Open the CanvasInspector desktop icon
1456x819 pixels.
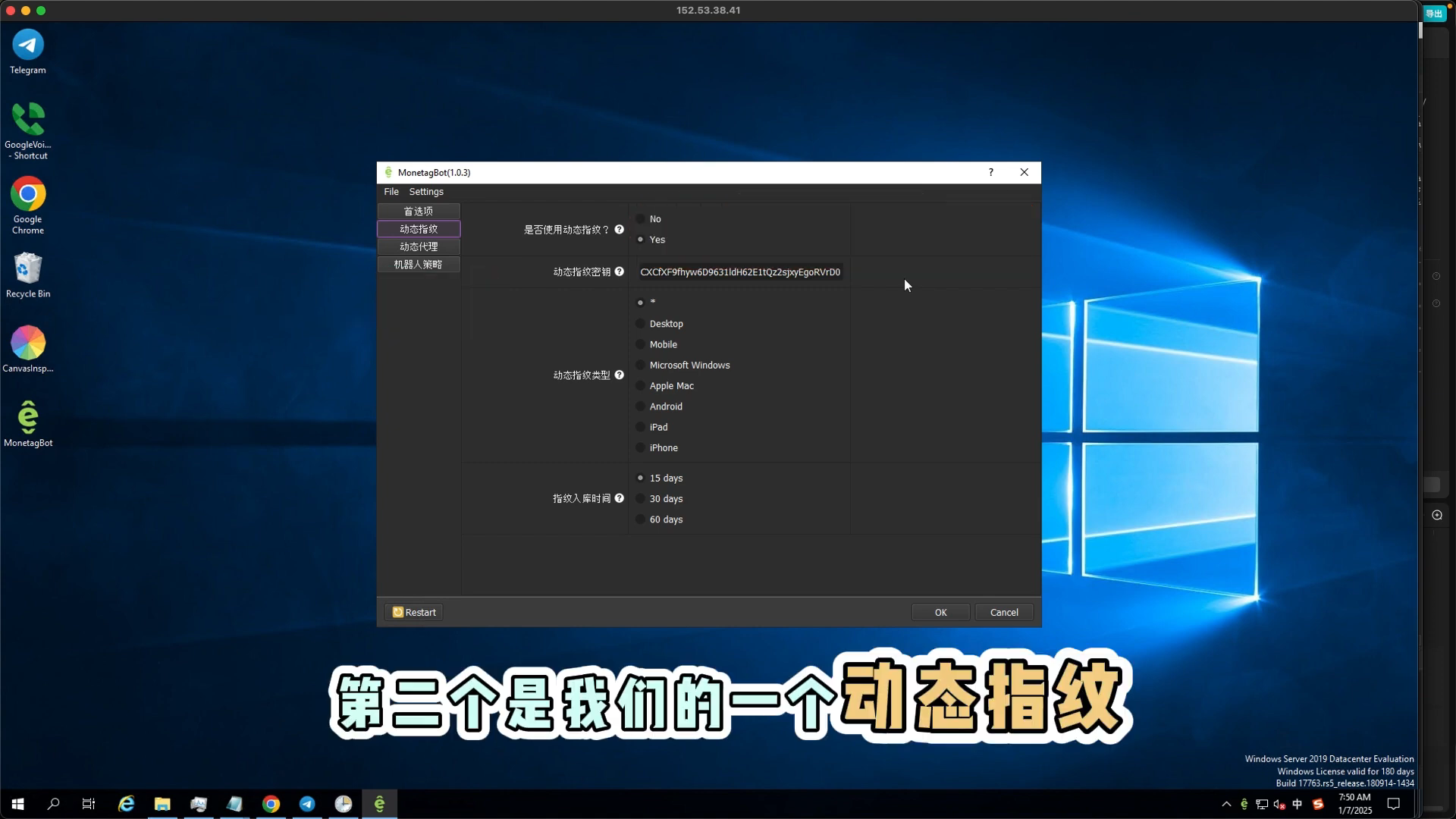28,349
